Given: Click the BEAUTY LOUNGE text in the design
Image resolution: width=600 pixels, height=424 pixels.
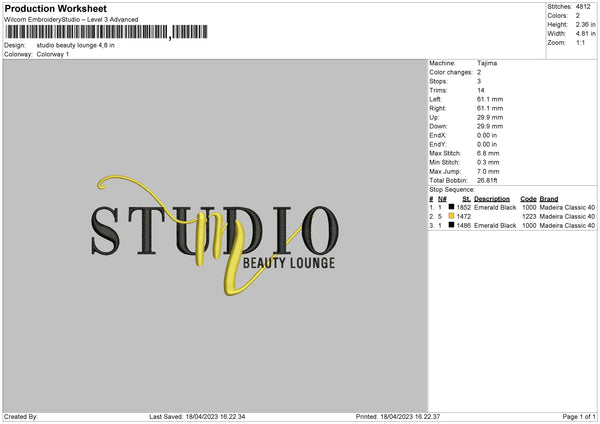Looking at the screenshot, I should tap(289, 263).
